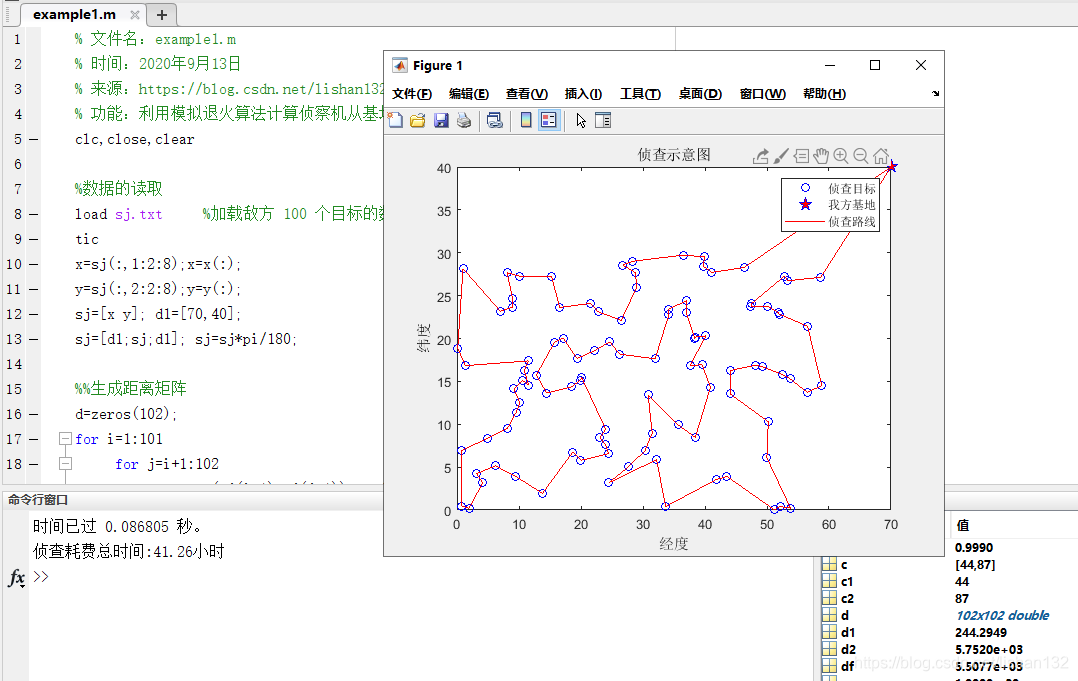Select the Edit Plot arrow cursor tool

(581, 121)
